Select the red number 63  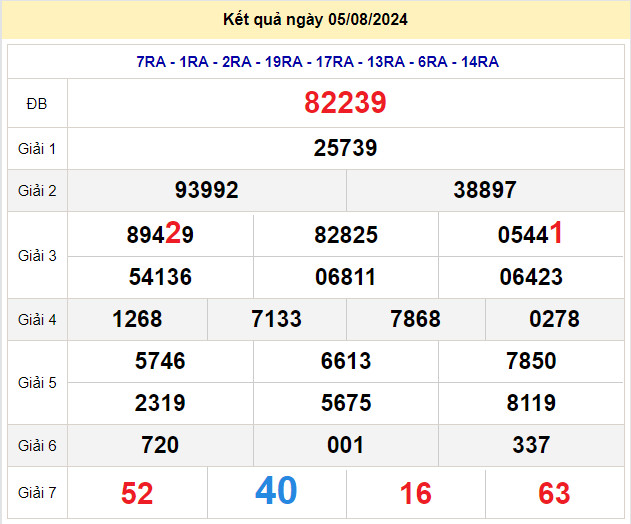click(554, 493)
